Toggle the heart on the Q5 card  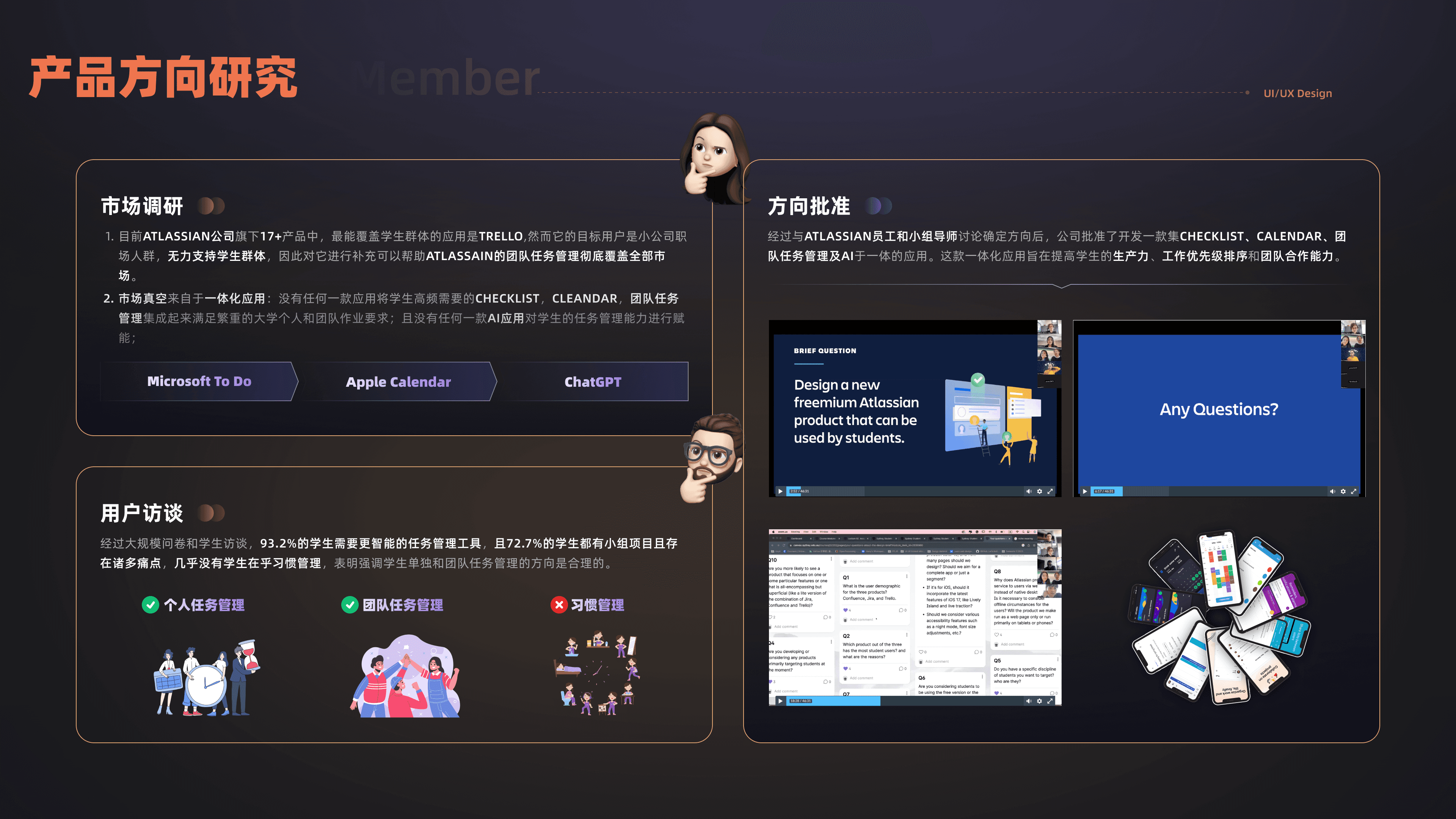[996, 693]
